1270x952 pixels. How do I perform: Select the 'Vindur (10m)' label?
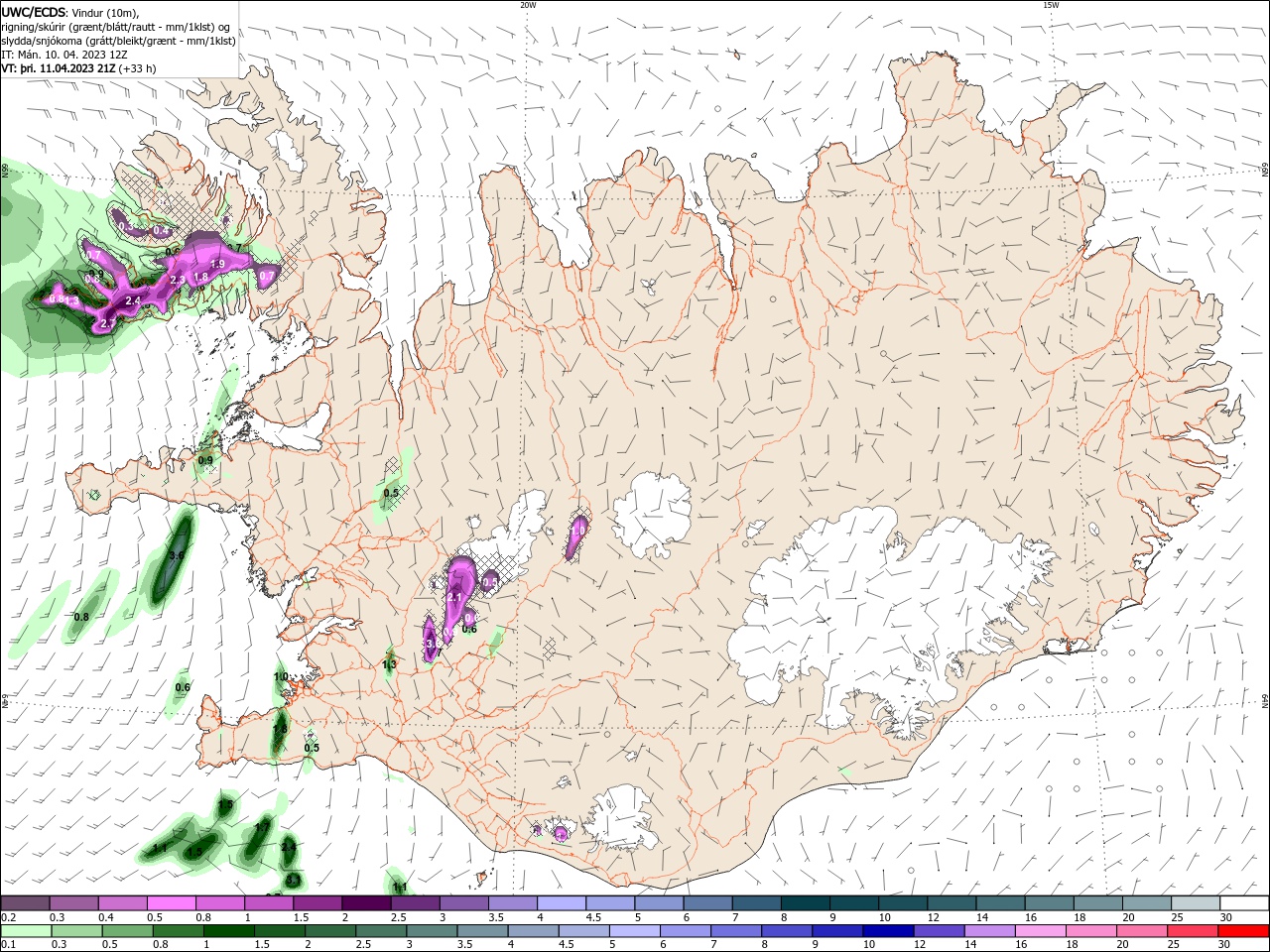pyautogui.click(x=106, y=12)
